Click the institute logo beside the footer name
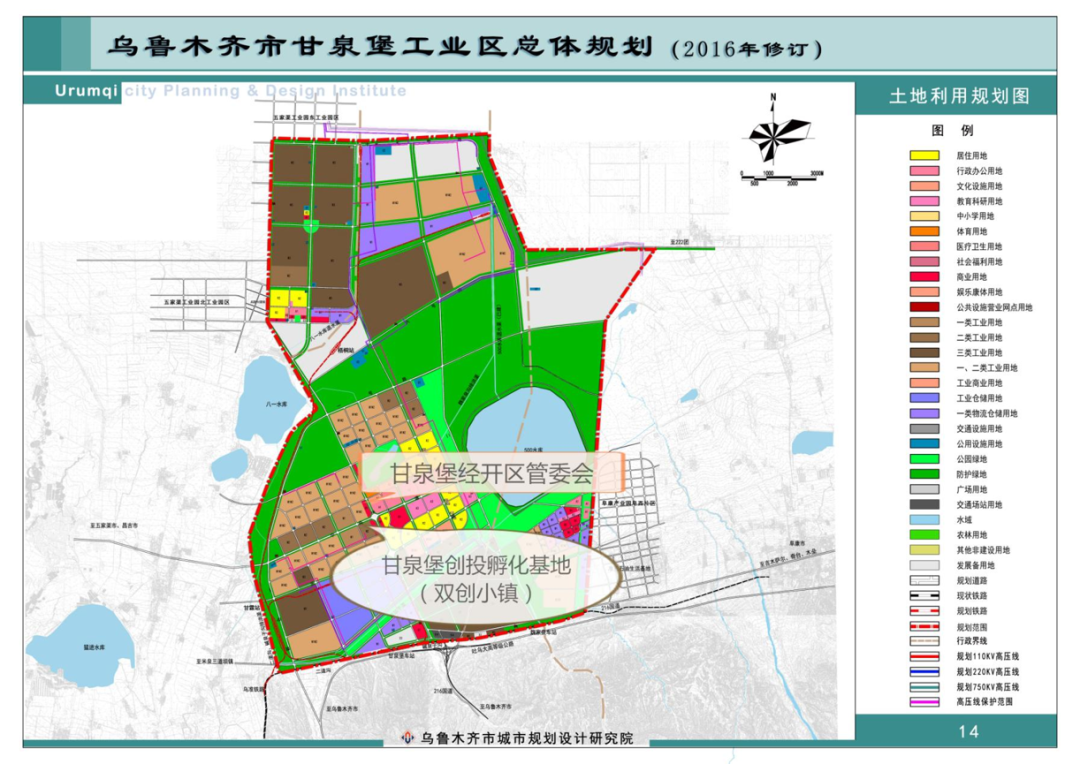The height and width of the screenshot is (764, 1080). point(408,738)
